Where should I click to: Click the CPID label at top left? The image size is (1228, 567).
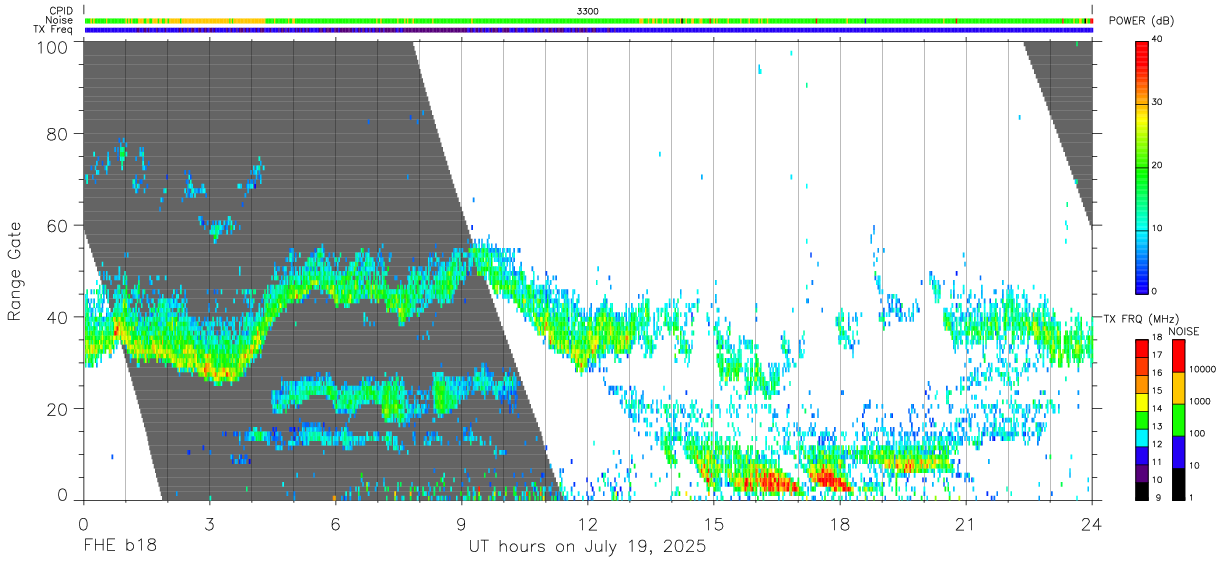61,10
